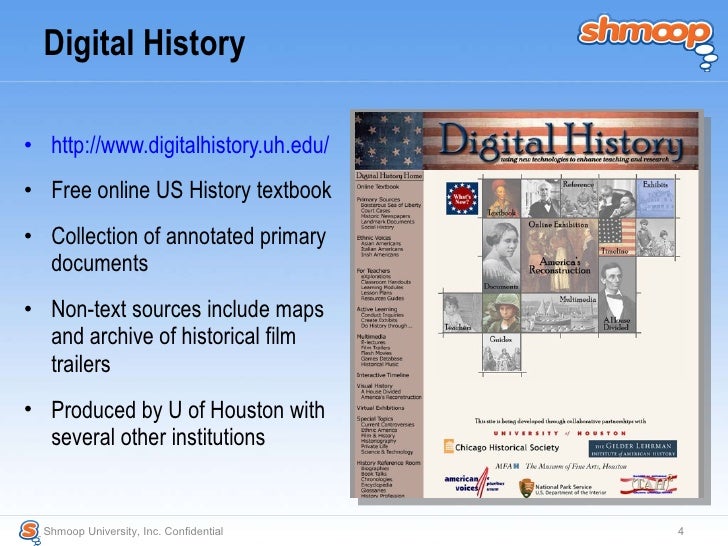This screenshot has width=728, height=546.
Task: Open Irish Americans sidebar link
Action: point(380,254)
